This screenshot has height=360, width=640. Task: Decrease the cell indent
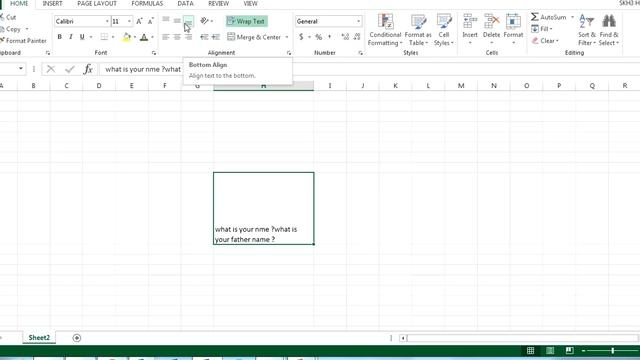coord(204,37)
